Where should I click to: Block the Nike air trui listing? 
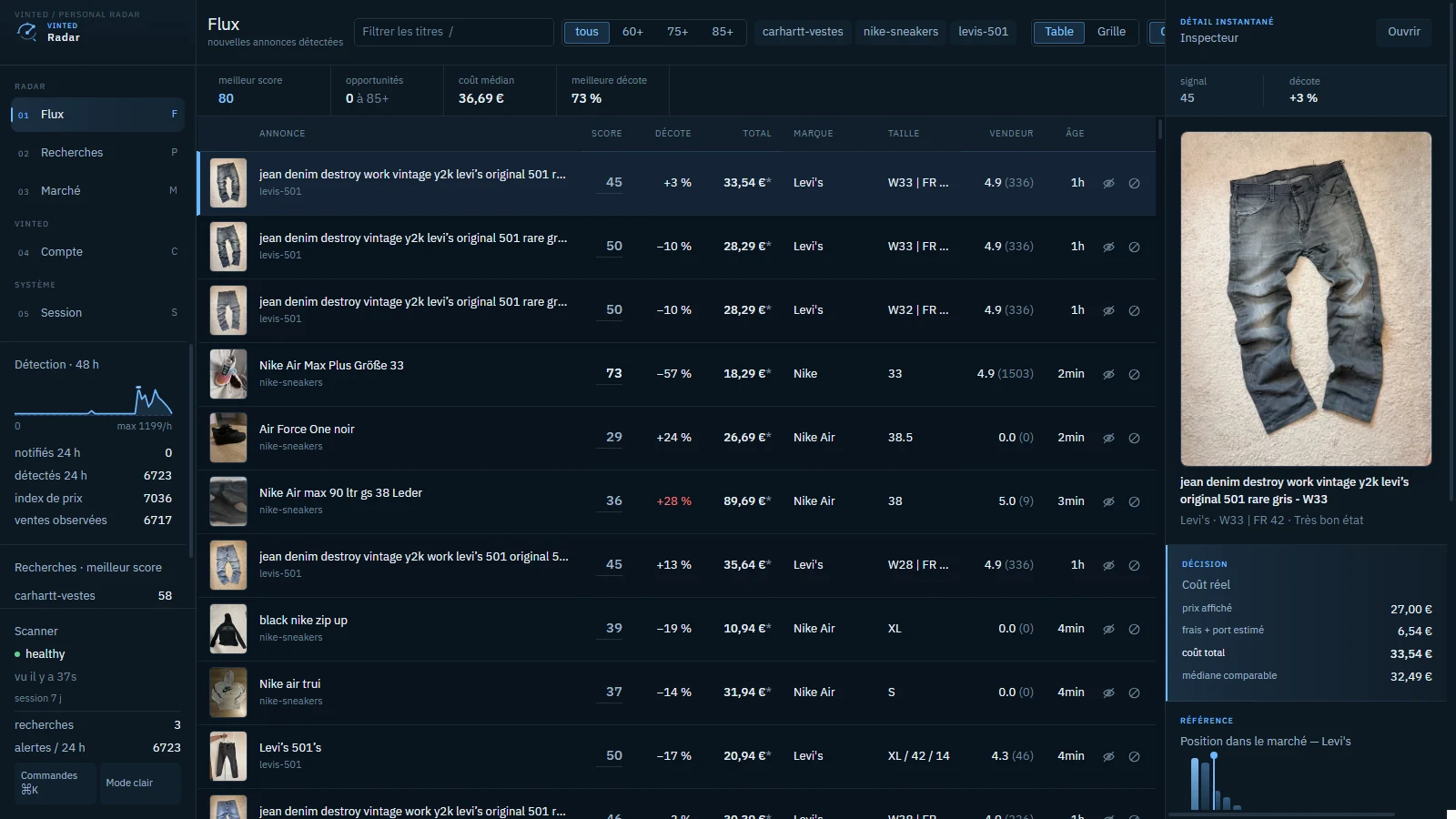(1134, 693)
